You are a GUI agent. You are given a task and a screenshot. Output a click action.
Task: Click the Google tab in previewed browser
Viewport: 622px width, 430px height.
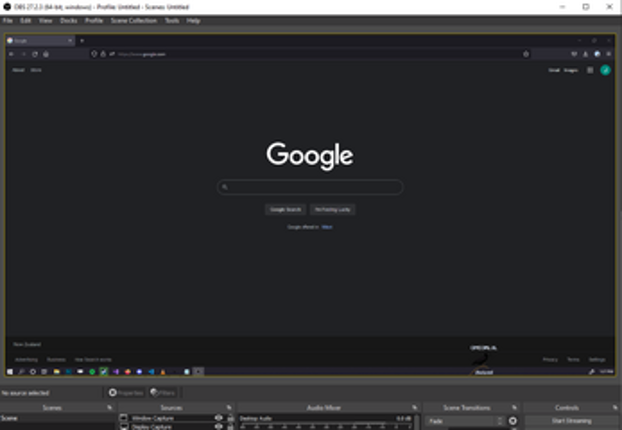[40, 40]
